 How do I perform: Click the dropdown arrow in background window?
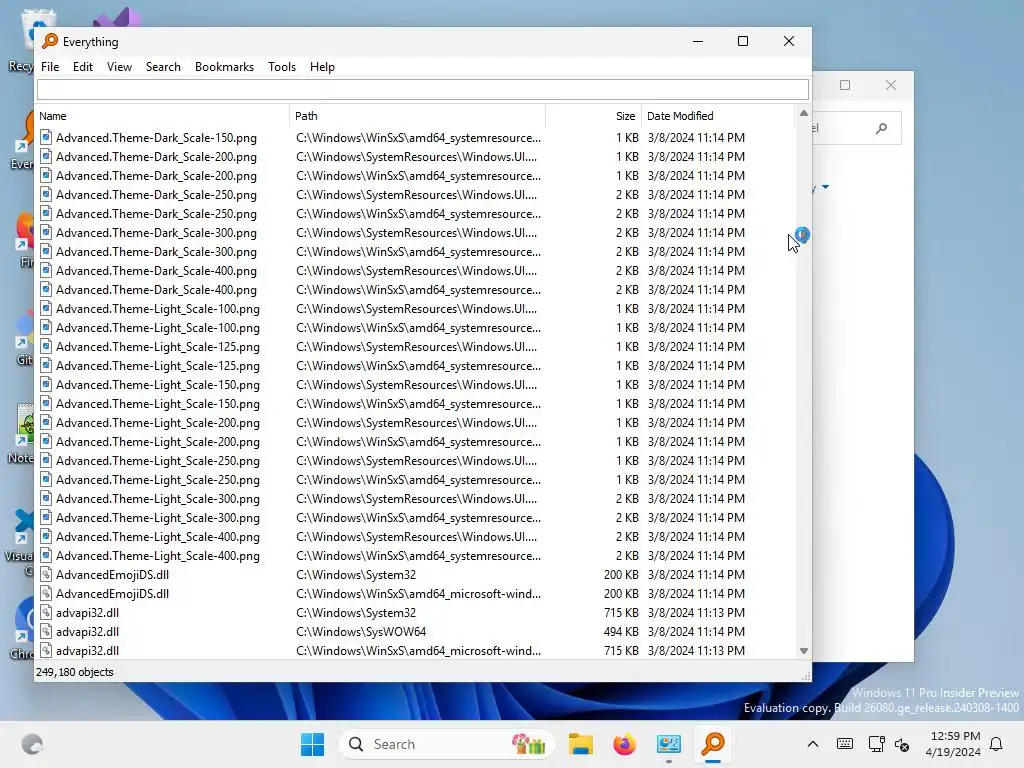[825, 187]
